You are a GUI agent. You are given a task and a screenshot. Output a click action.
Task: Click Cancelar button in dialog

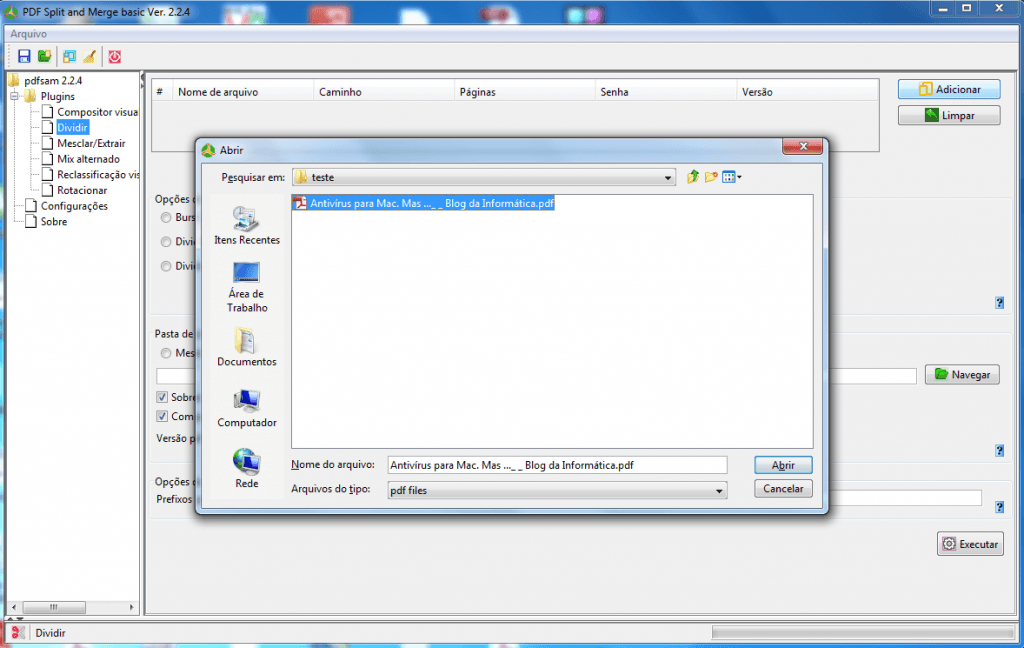click(x=783, y=489)
